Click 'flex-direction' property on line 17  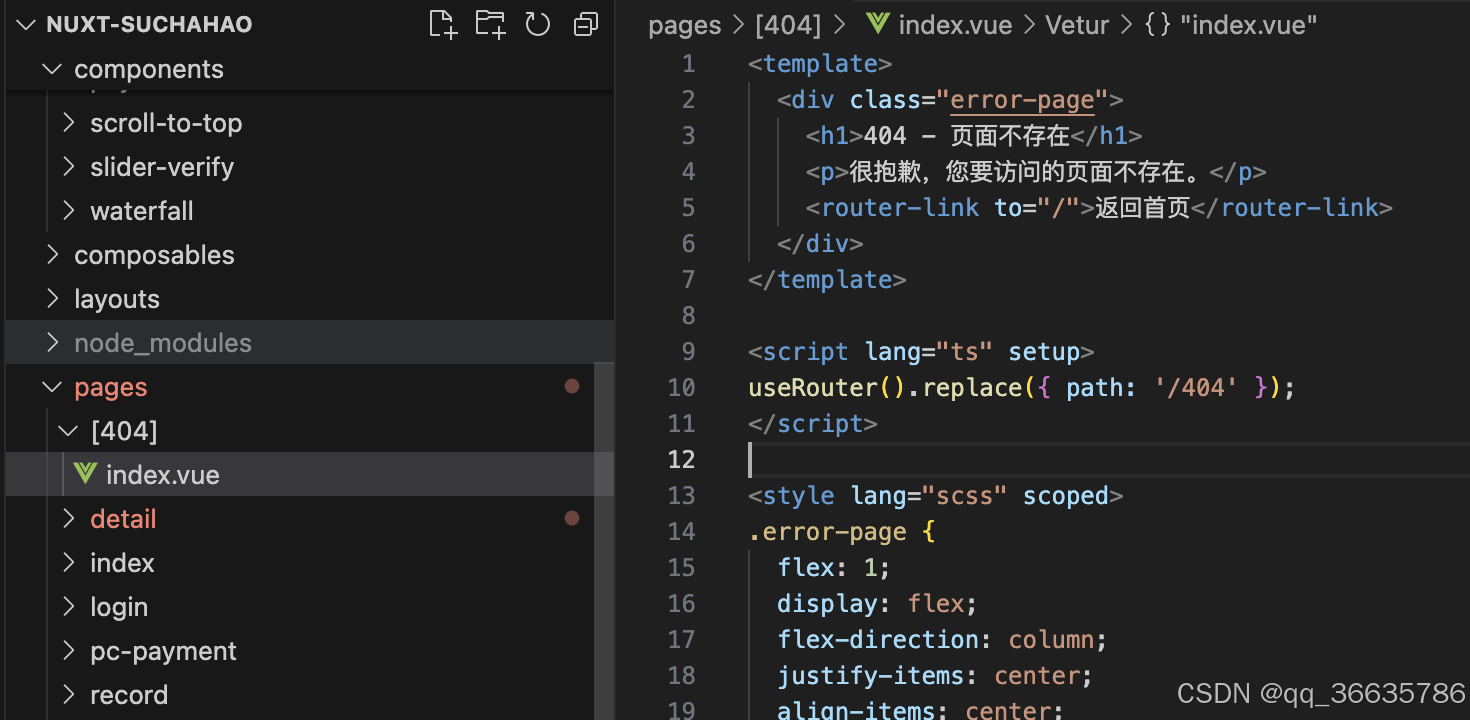click(878, 639)
